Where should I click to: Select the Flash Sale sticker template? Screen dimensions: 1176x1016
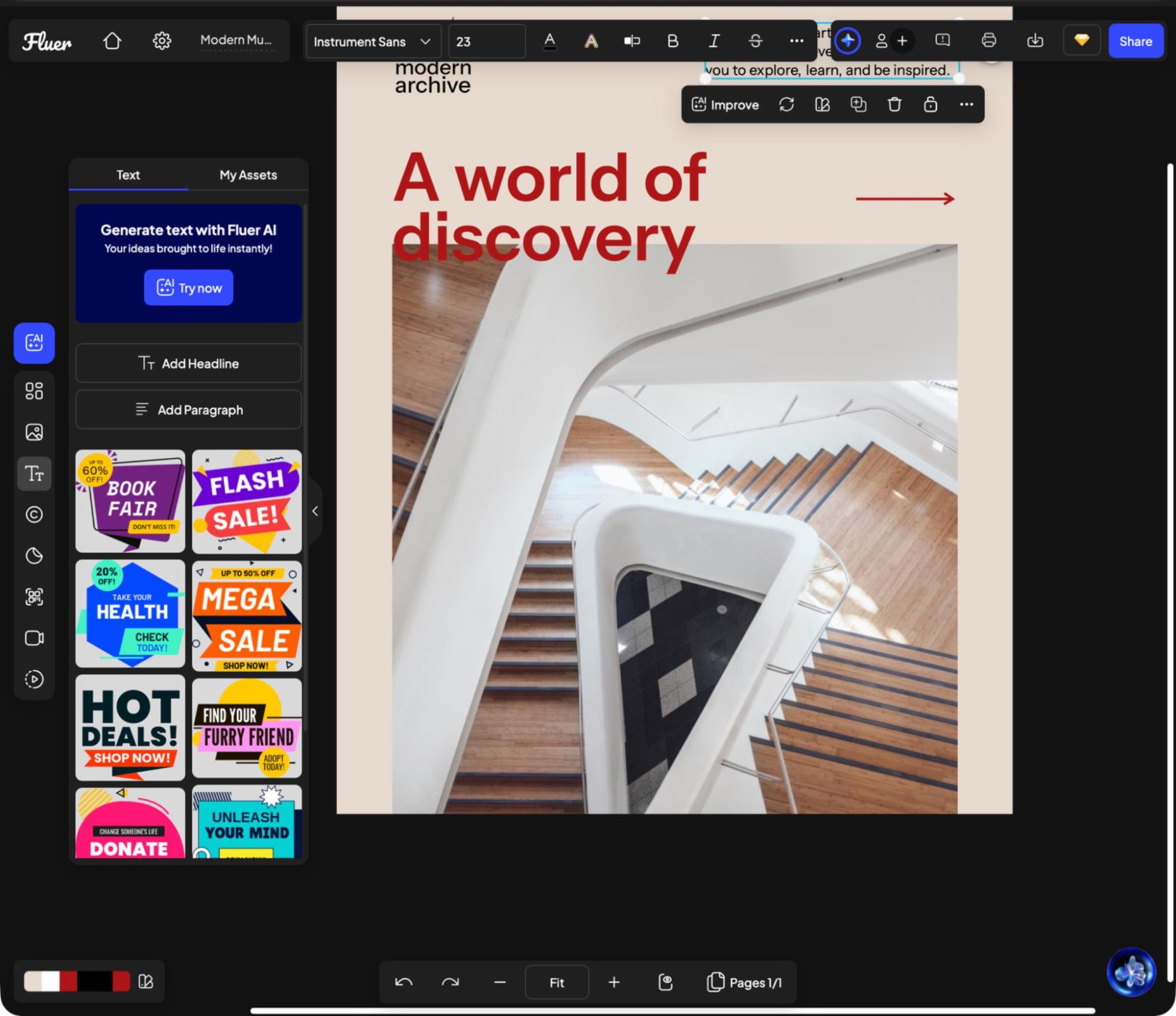click(246, 501)
